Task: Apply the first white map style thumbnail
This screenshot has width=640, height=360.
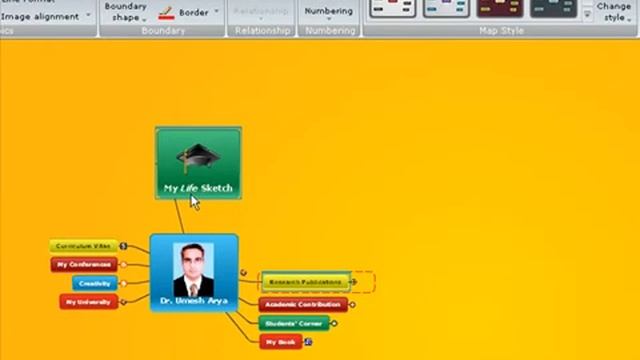Action: coord(393,8)
